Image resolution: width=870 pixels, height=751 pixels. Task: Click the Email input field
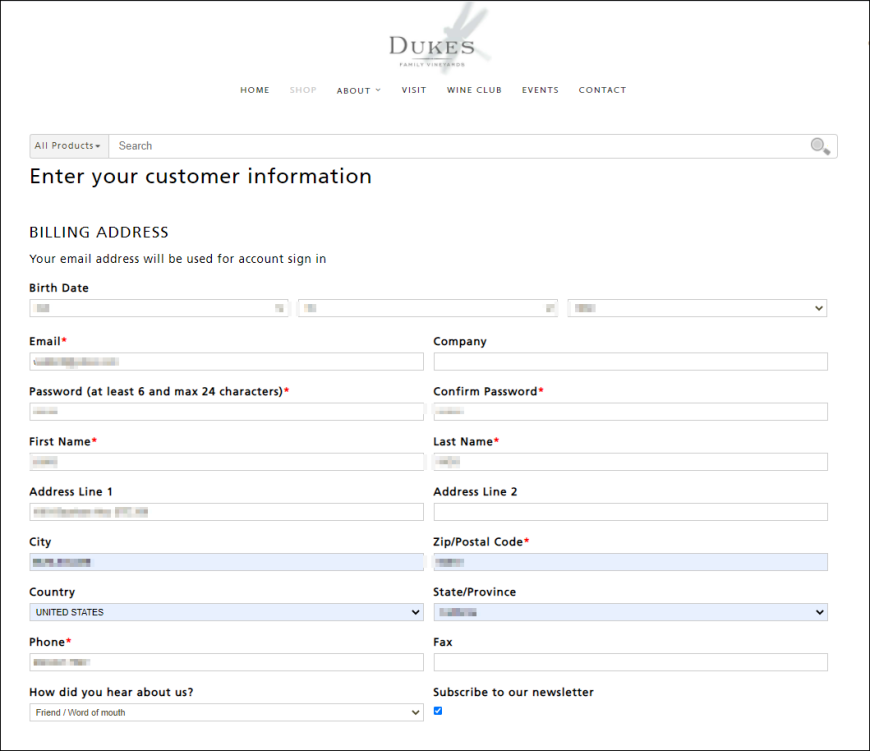226,362
